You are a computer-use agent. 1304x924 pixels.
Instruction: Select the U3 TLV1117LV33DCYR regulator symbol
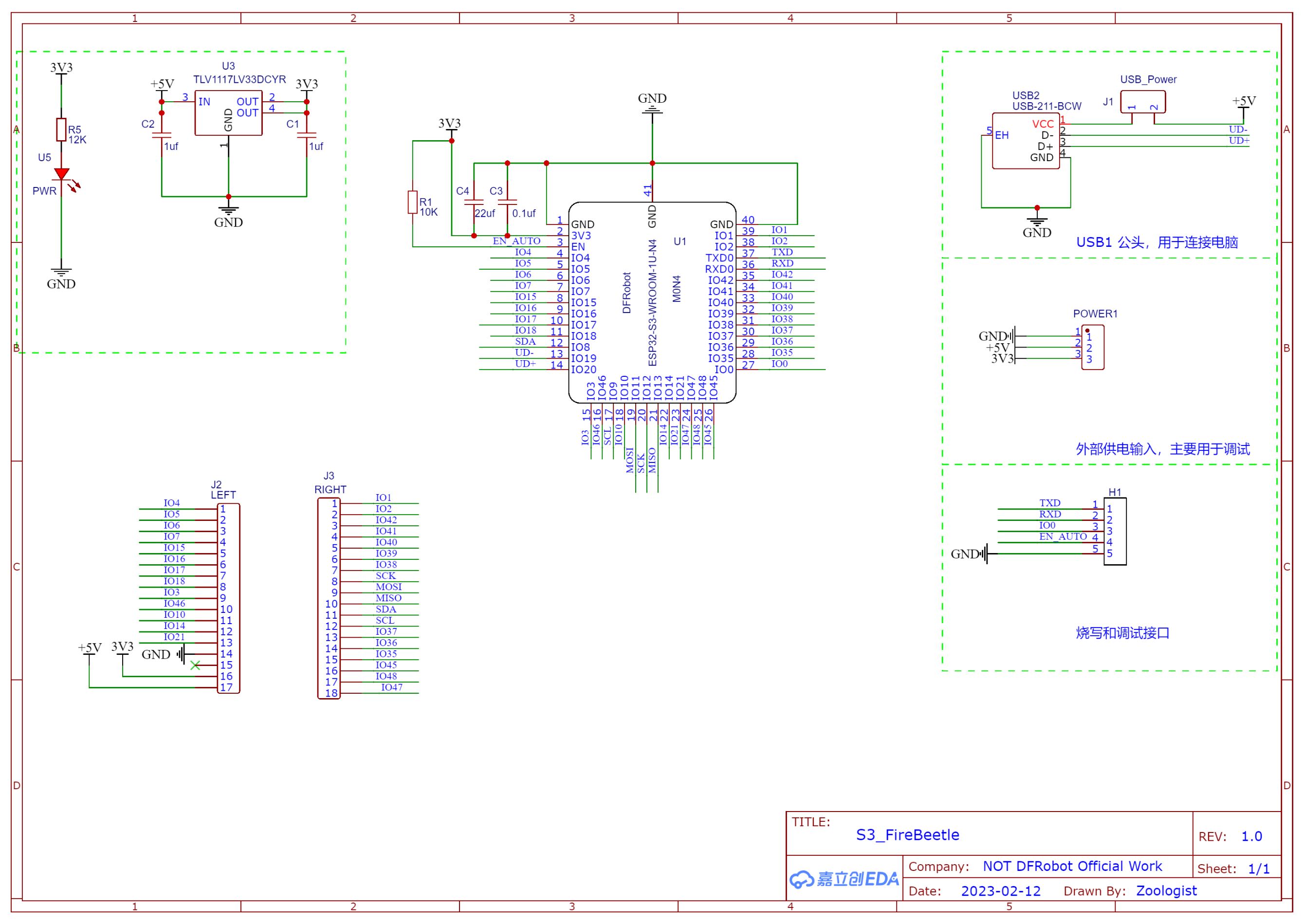pos(228,112)
